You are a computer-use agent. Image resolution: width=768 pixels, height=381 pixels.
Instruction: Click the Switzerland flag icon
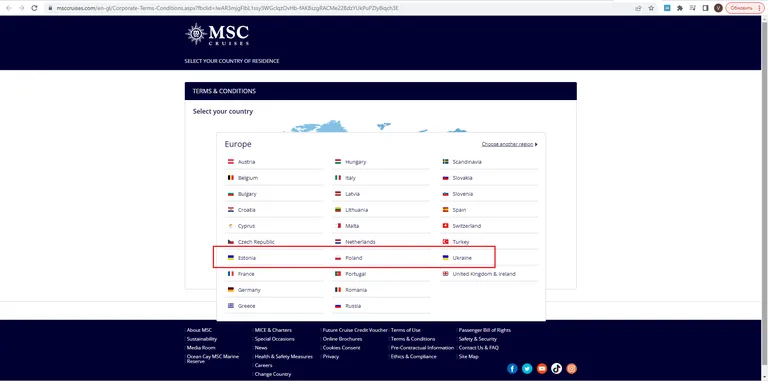pos(446,226)
